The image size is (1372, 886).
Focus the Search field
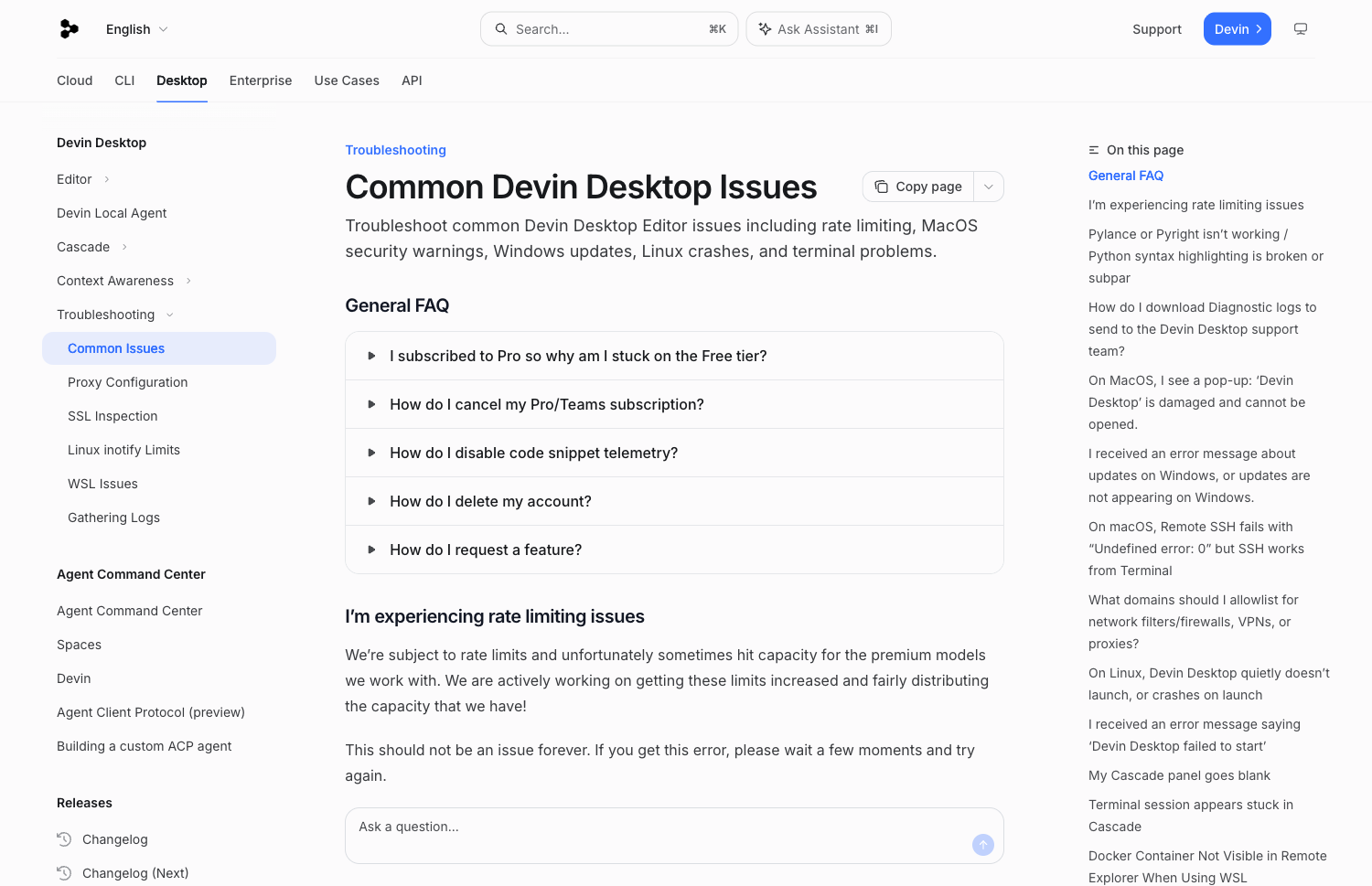pos(609,29)
